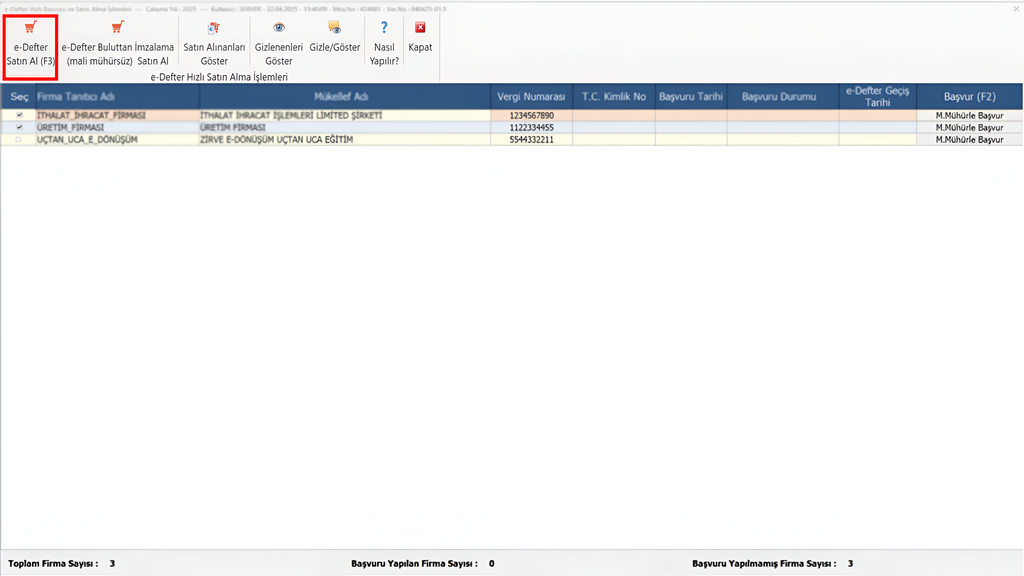Click the Mükellef Adı column header
Image resolution: width=1024 pixels, height=576 pixels.
click(345, 97)
